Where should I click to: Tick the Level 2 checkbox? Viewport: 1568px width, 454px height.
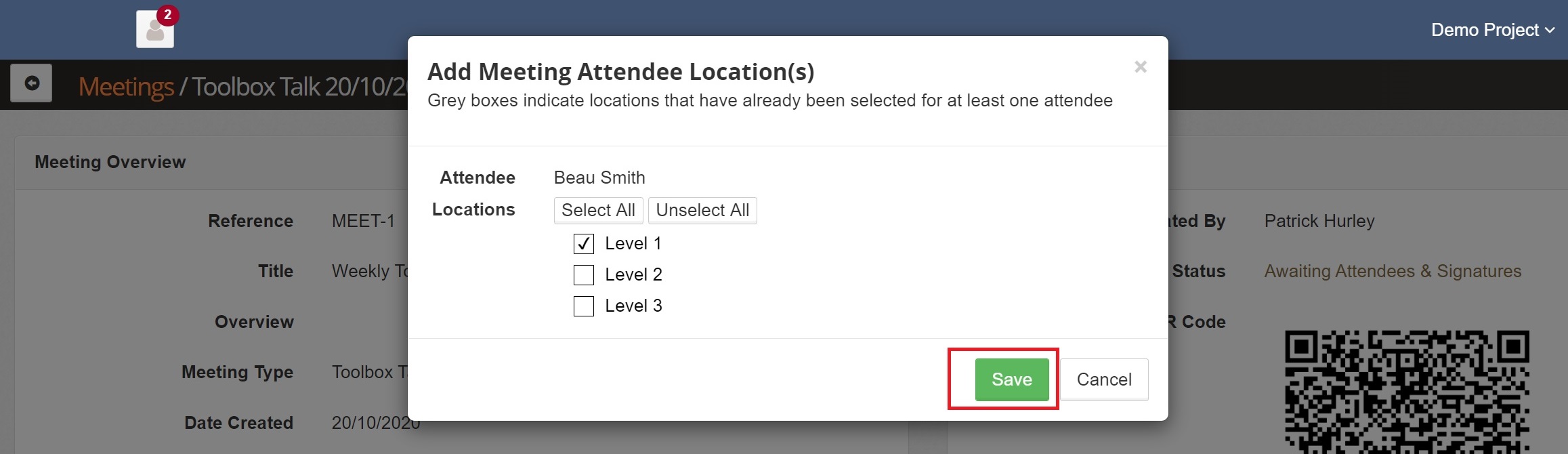point(584,274)
